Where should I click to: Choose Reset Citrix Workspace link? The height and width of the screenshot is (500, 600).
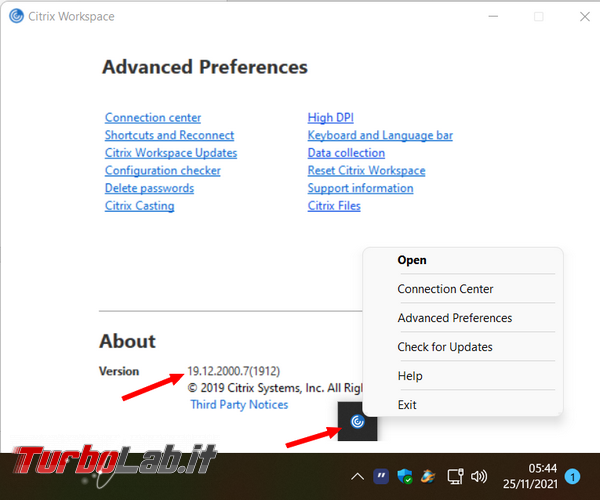click(x=367, y=171)
